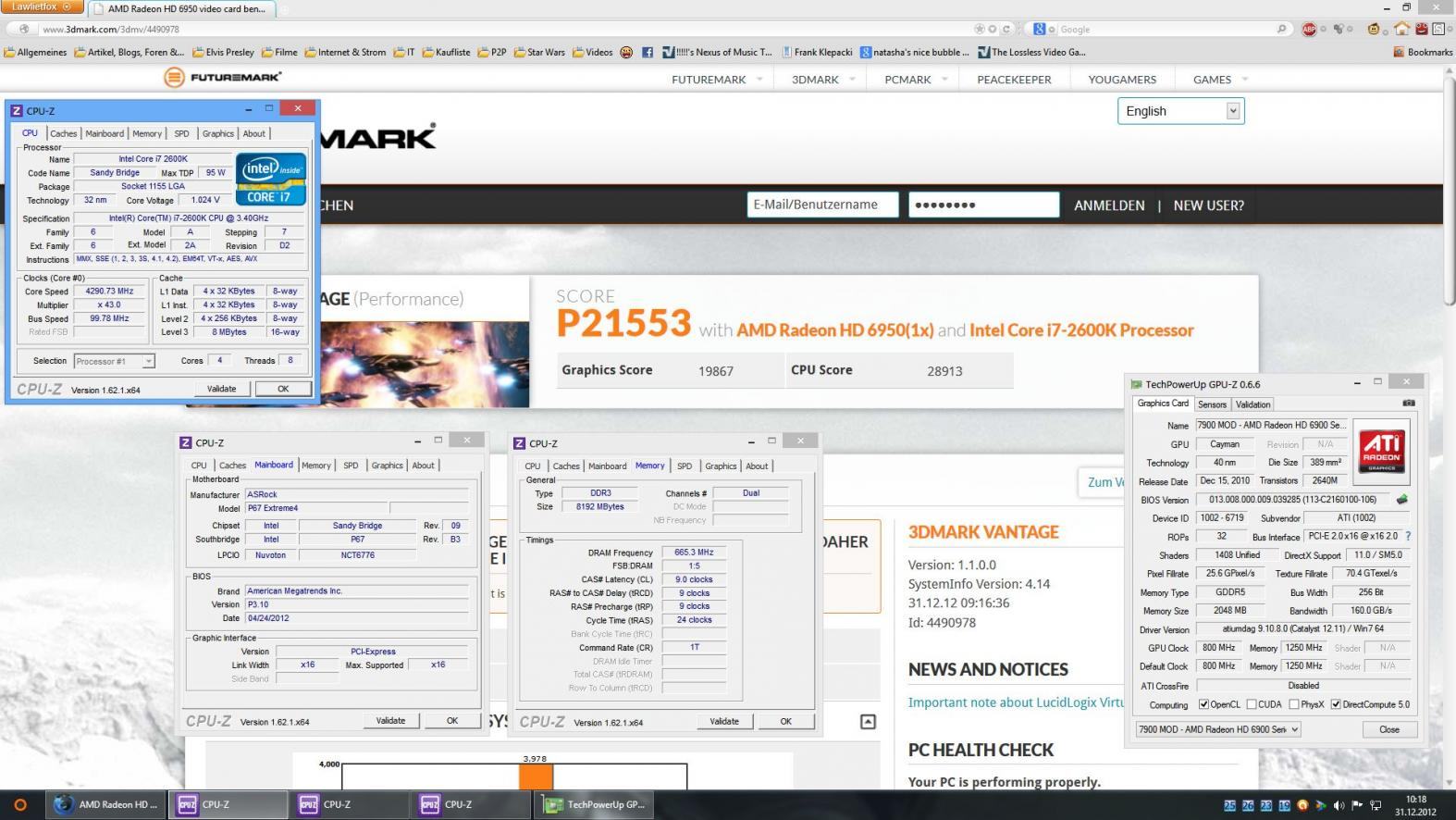1456x820 pixels.
Task: Toggle the CUDA checkbox in GPU-Z
Action: [x=1252, y=704]
